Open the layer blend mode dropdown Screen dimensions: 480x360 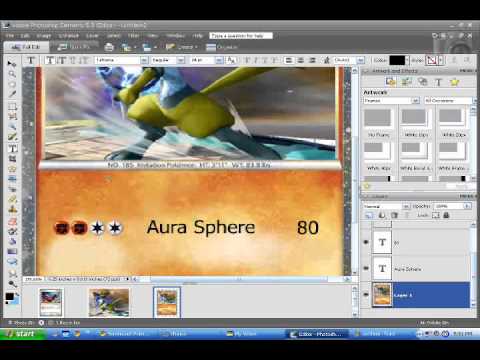tap(406, 206)
